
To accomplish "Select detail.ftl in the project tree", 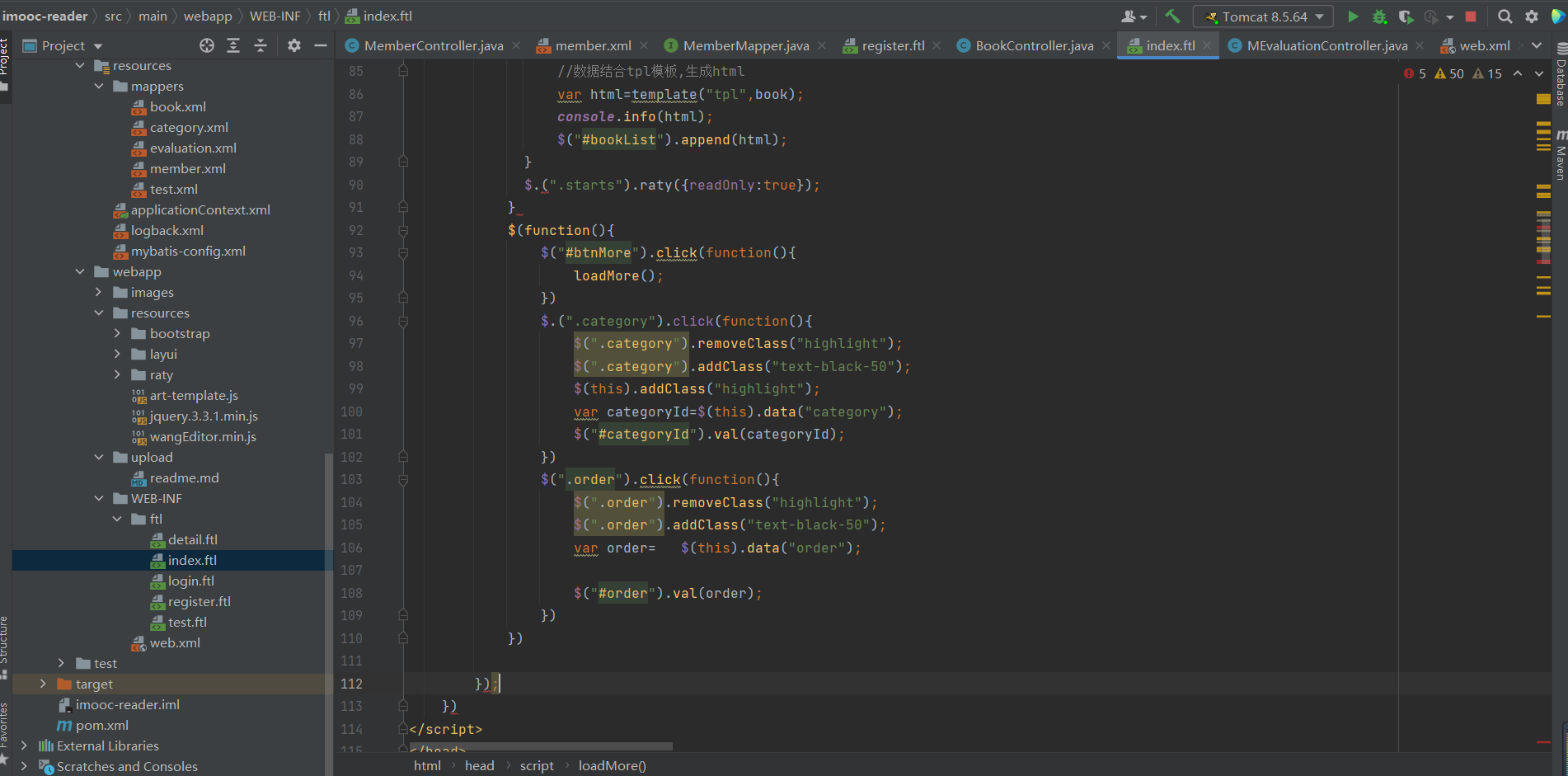I will coord(193,539).
